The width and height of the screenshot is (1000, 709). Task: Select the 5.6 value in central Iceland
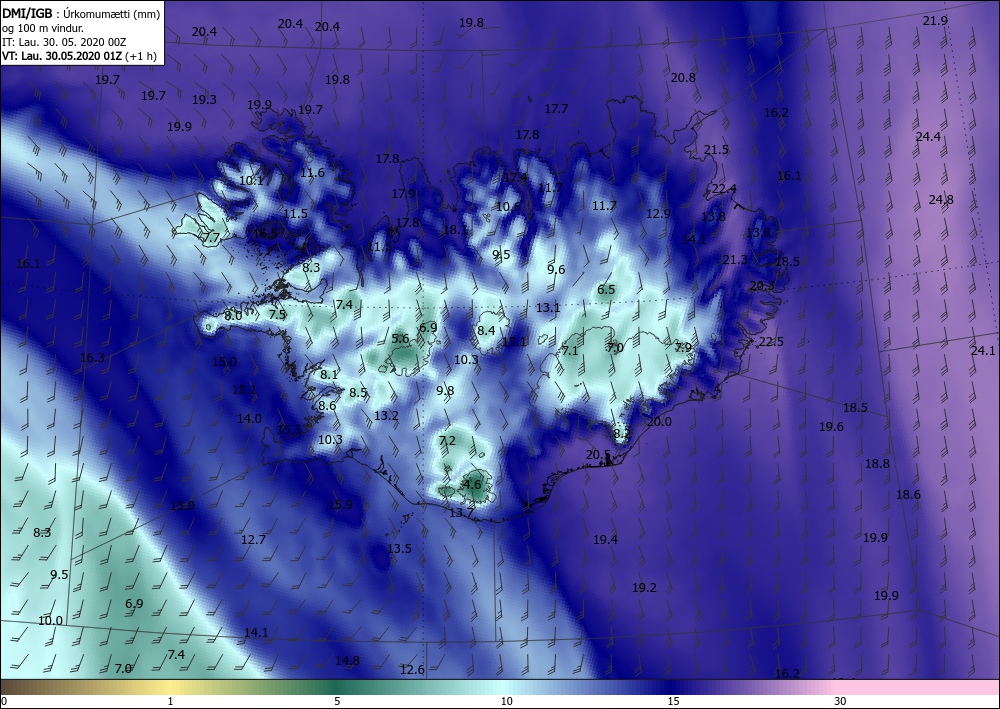click(x=400, y=339)
